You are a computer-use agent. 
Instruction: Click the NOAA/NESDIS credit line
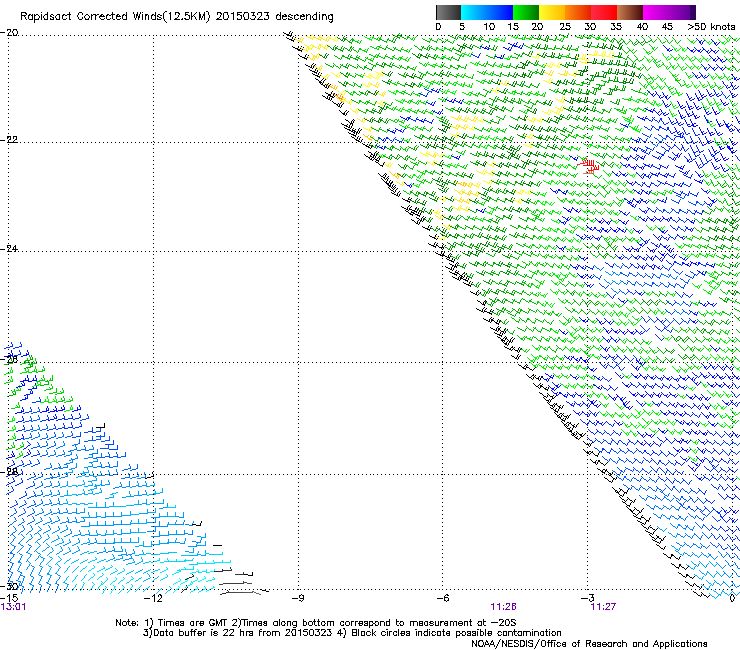point(589,644)
